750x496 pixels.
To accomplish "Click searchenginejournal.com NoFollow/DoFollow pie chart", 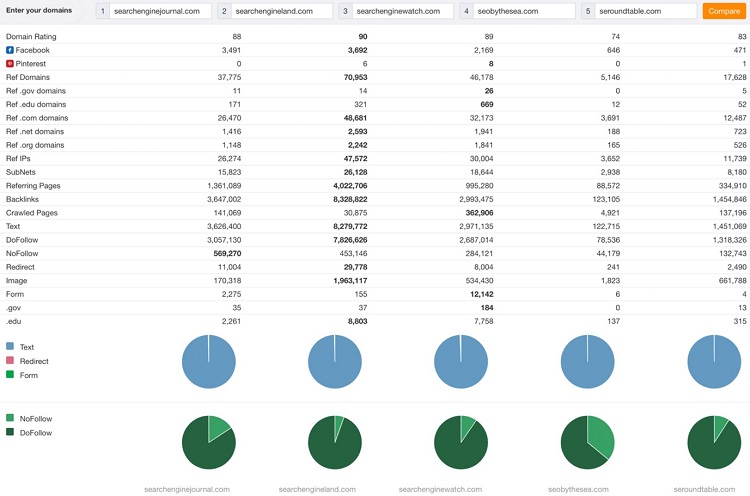I will [209, 442].
